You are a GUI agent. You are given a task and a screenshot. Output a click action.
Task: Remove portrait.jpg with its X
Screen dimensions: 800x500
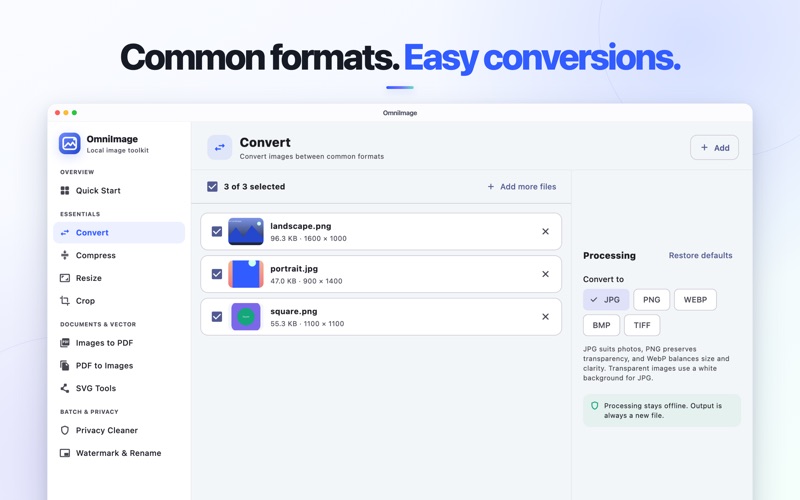coord(545,274)
